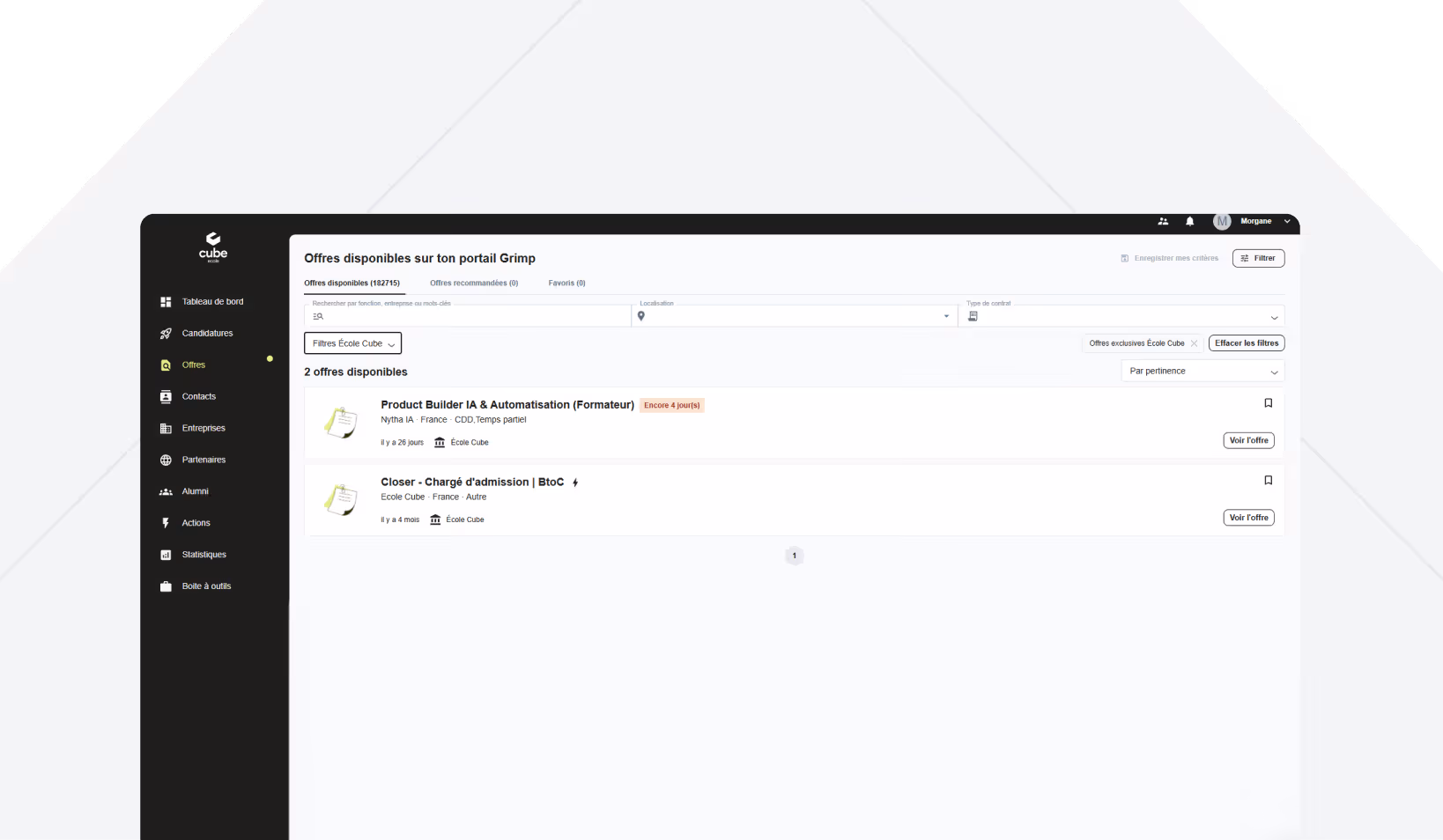The width and height of the screenshot is (1443, 840).
Task: Click the lightning icon beside Closer title
Action: pyautogui.click(x=575, y=483)
